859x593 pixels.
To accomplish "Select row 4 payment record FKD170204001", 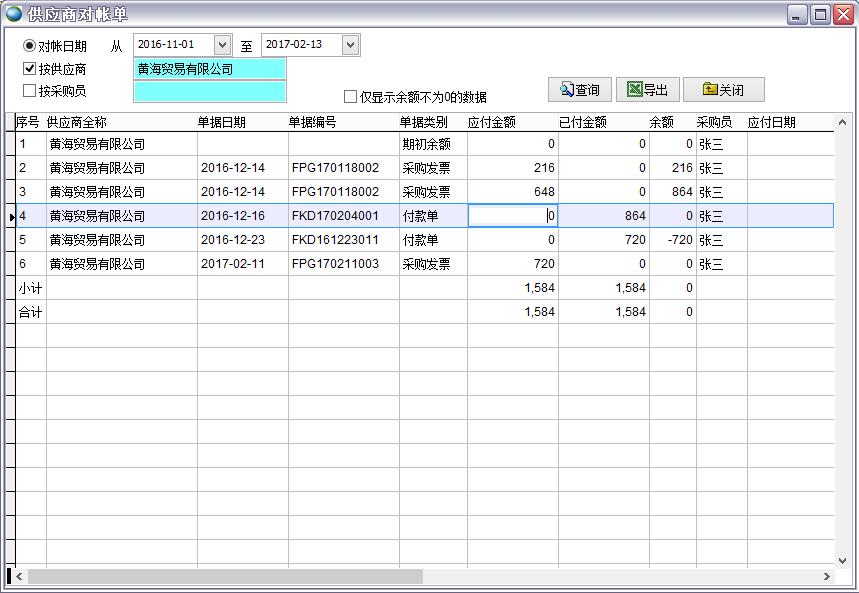I will [x=300, y=215].
